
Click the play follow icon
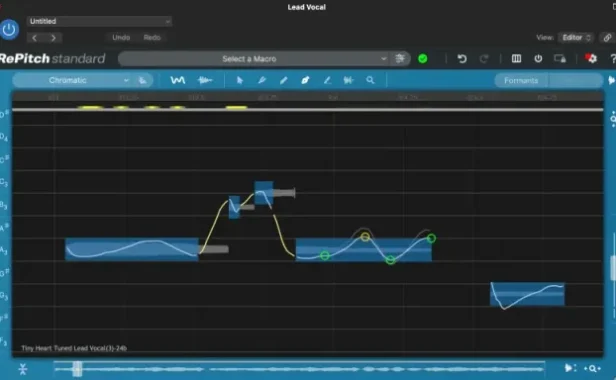coord(570,368)
